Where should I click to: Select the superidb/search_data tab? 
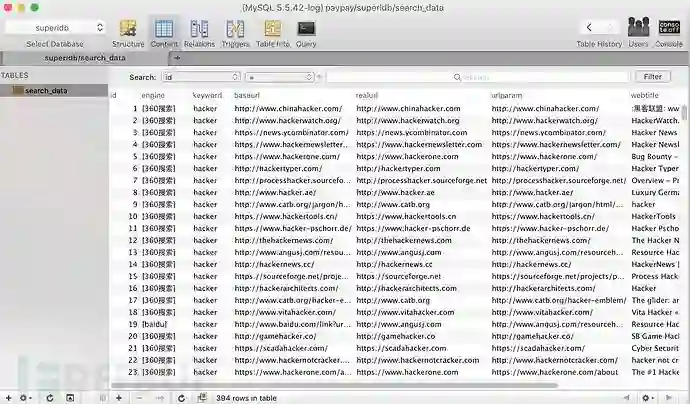pos(85,58)
